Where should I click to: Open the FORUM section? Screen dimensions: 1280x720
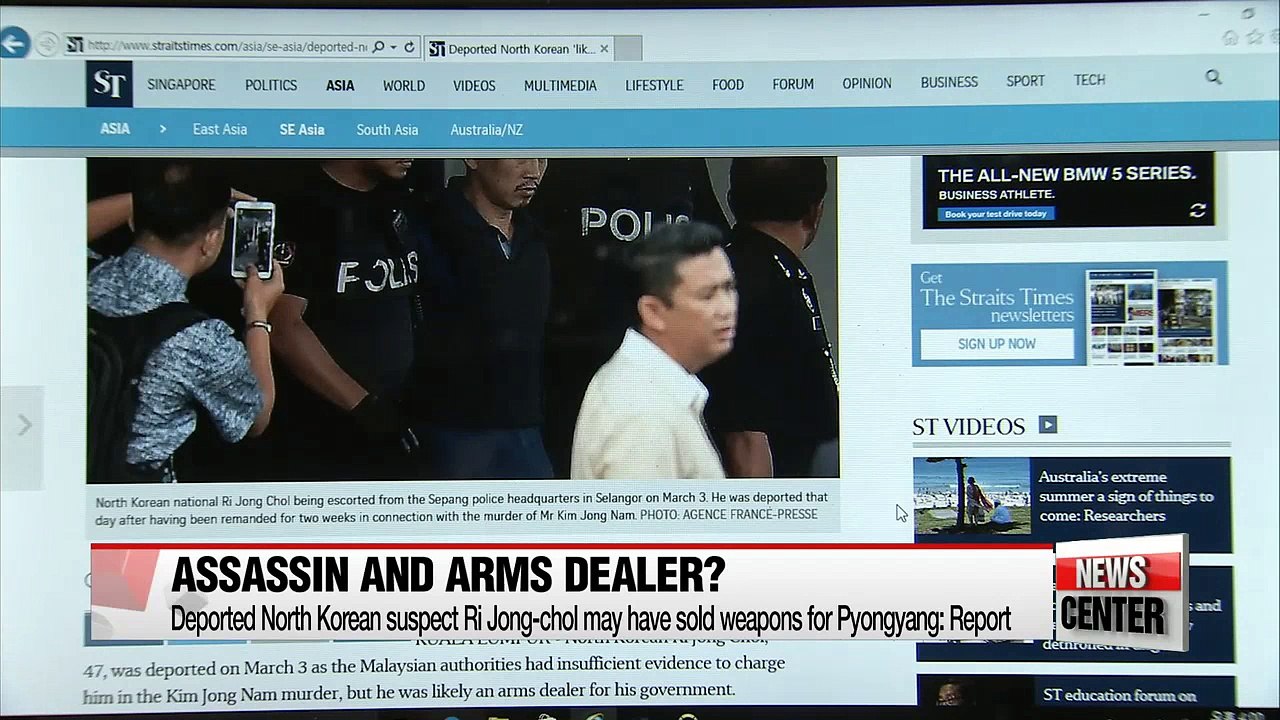793,85
